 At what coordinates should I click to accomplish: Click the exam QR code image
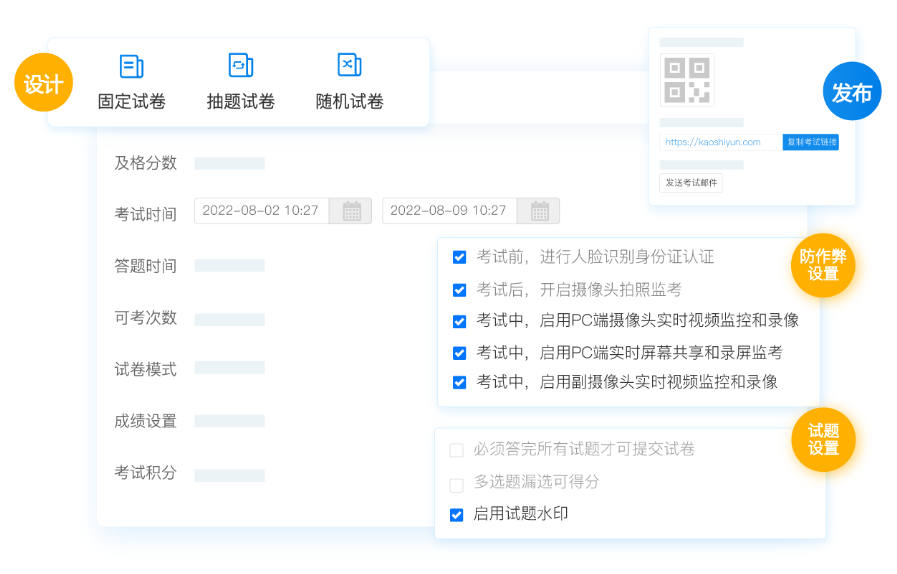pos(686,81)
